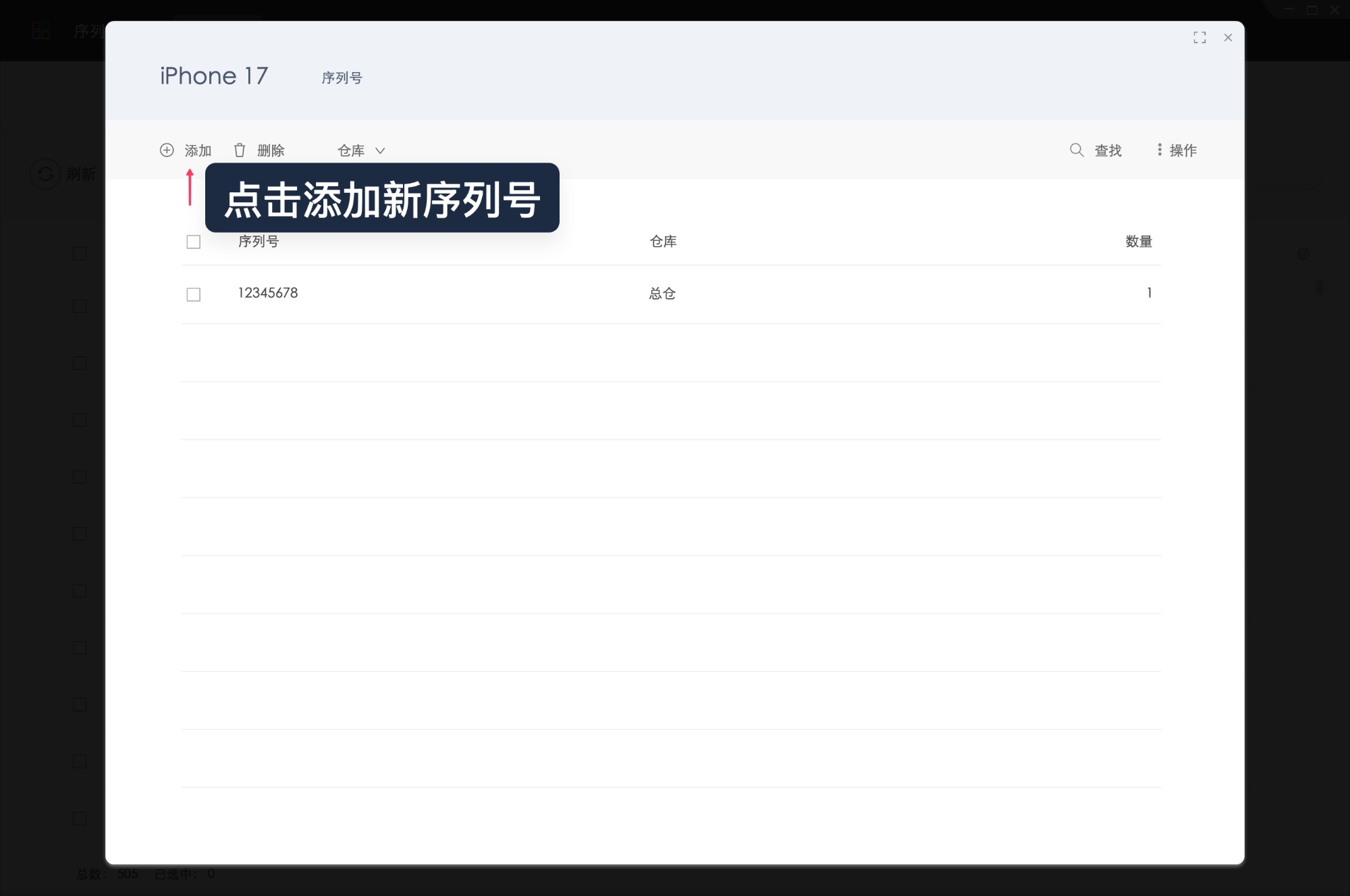The height and width of the screenshot is (896, 1350).
Task: Click 删除 to delete selected serials
Action: (x=271, y=150)
